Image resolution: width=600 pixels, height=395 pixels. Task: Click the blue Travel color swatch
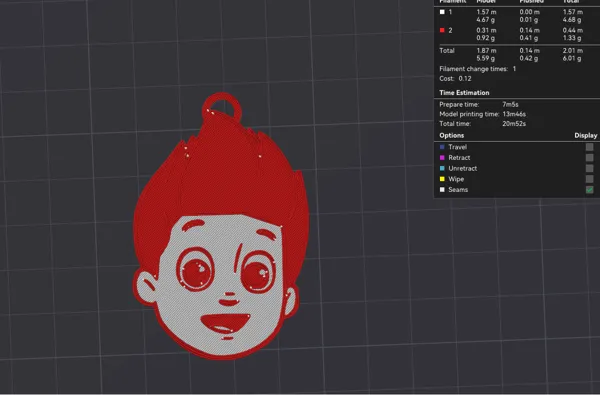point(442,147)
